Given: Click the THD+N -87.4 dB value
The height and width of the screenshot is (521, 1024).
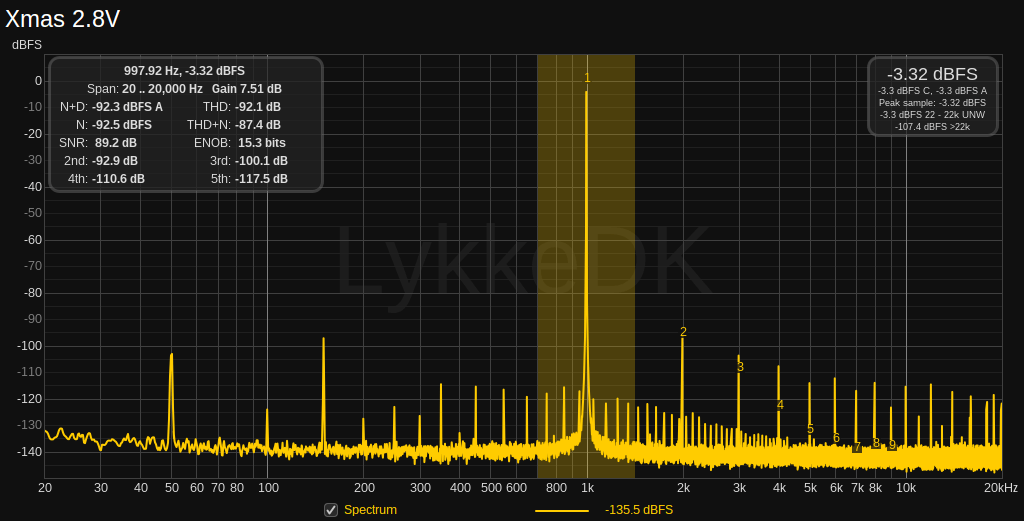Looking at the screenshot, I should (x=258, y=125).
